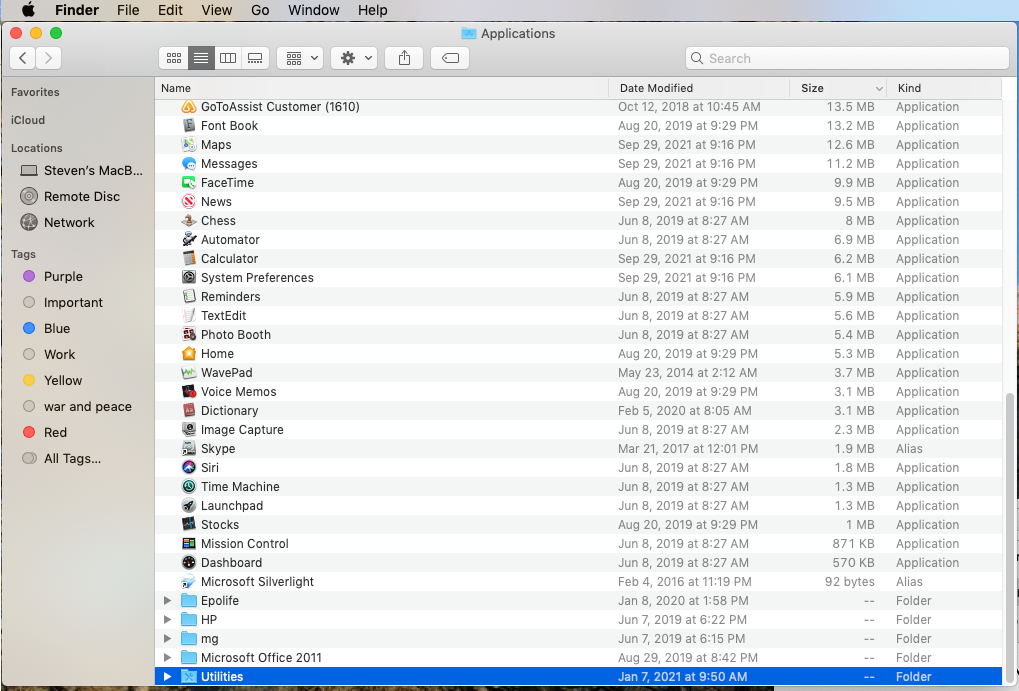Open the View menu
This screenshot has height=691, width=1019.
(x=216, y=10)
